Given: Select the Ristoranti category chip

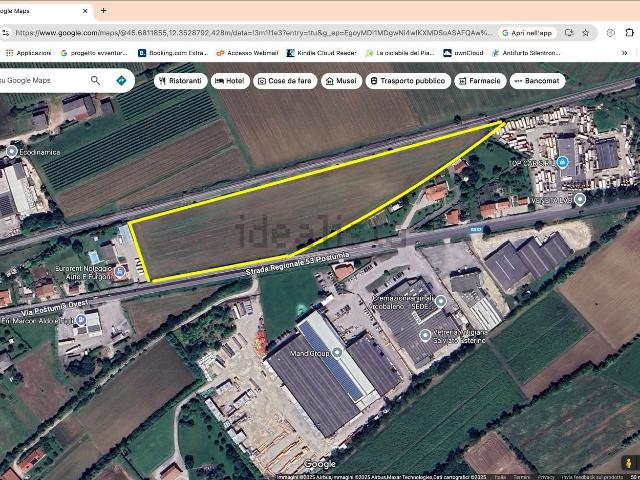Looking at the screenshot, I should tap(180, 81).
